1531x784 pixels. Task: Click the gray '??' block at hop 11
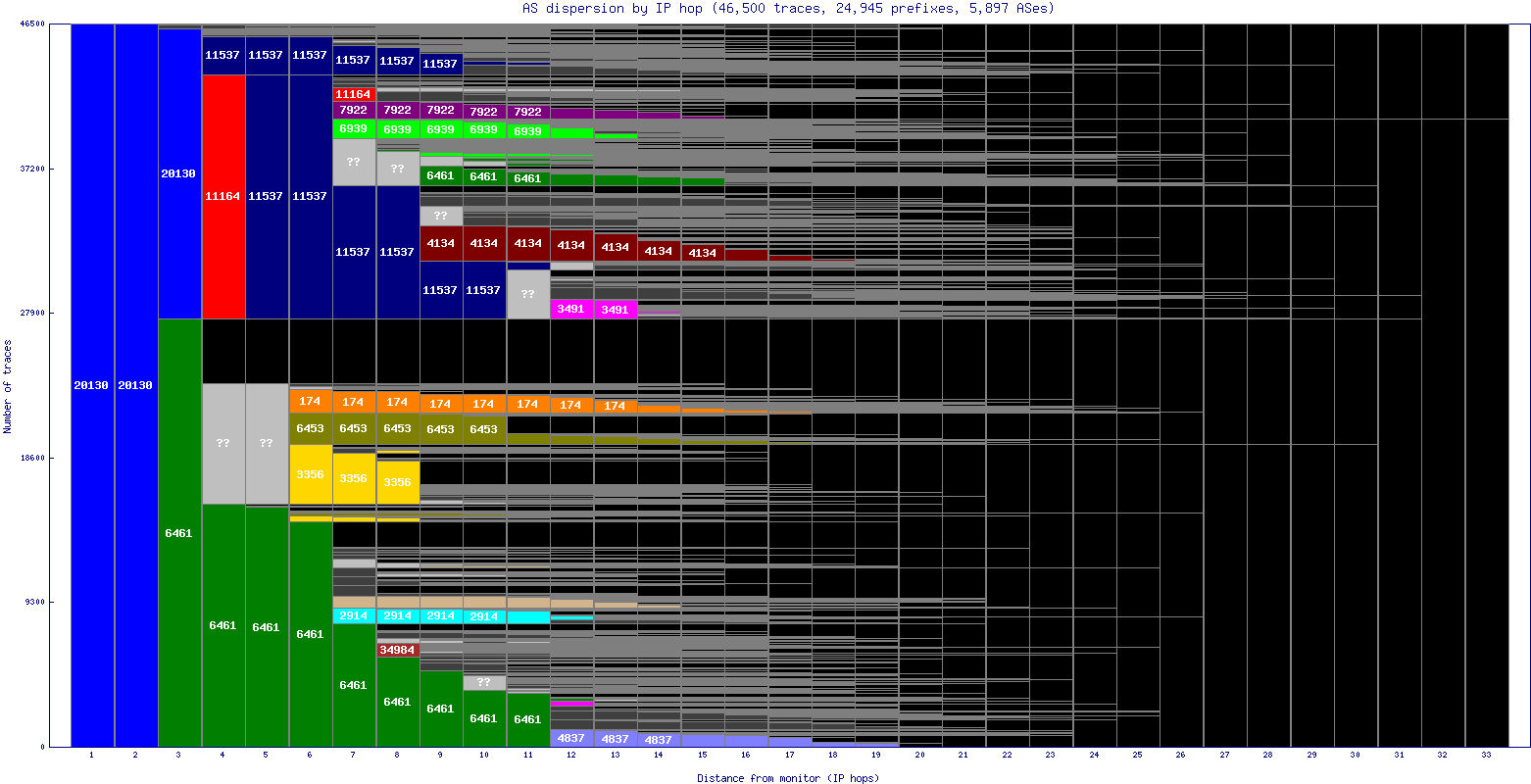[x=527, y=294]
